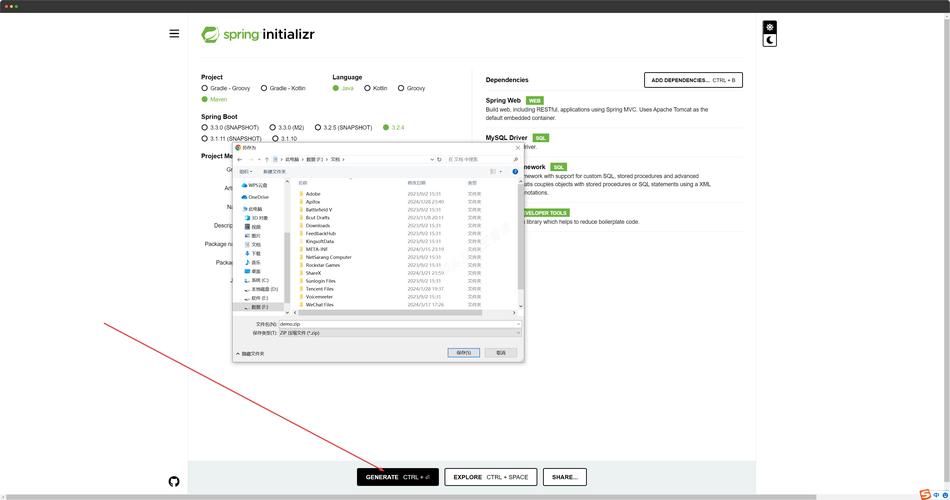Viewport: 950px width, 500px height.
Task: Refresh the folder listing in the save dialog
Action: (439, 159)
